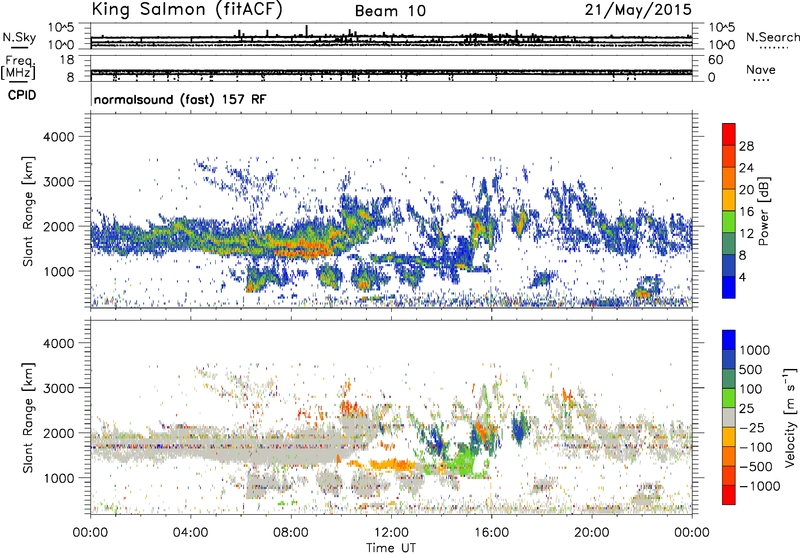The image size is (800, 554).
Task: Click the "12:00" time tick label
Action: (391, 533)
